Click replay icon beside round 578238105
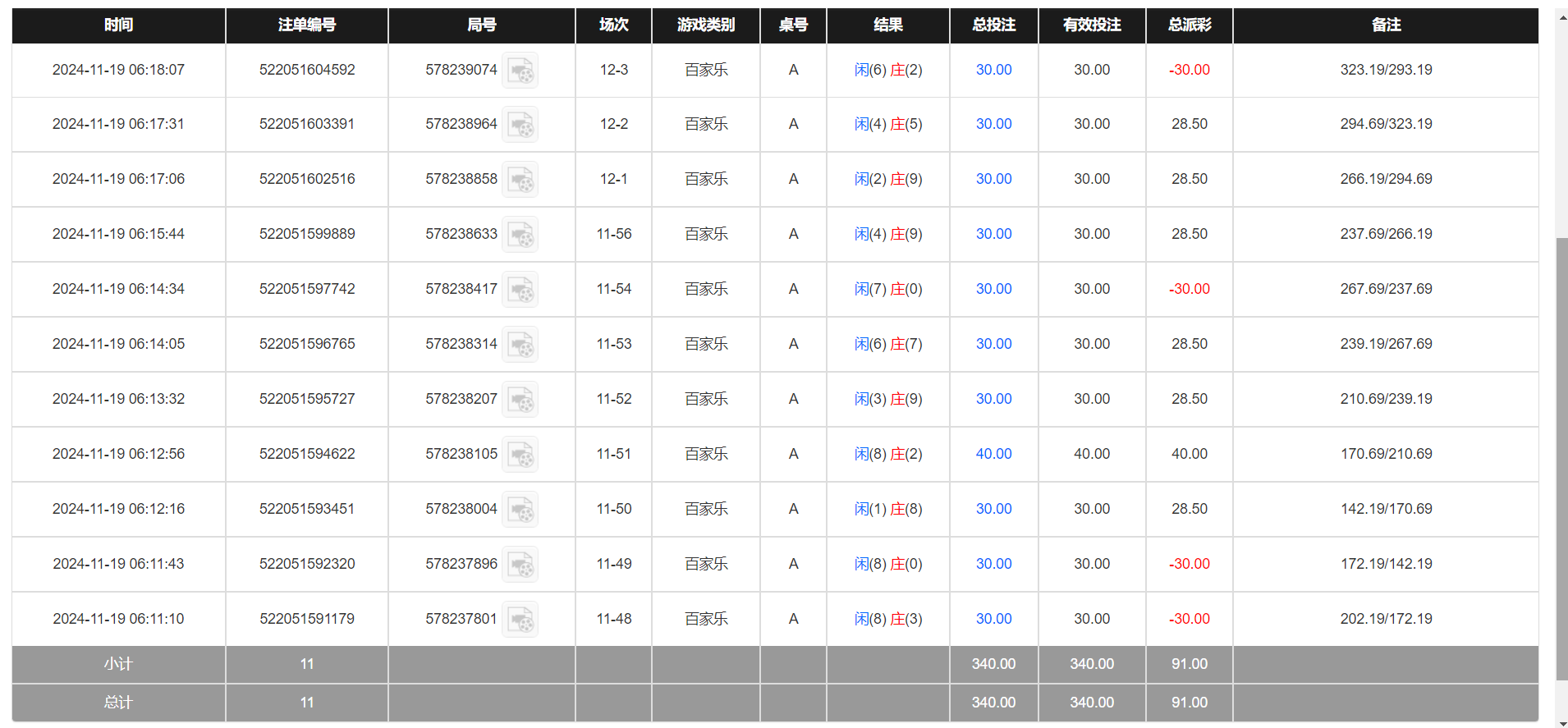The height and width of the screenshot is (728, 1568). (520, 455)
